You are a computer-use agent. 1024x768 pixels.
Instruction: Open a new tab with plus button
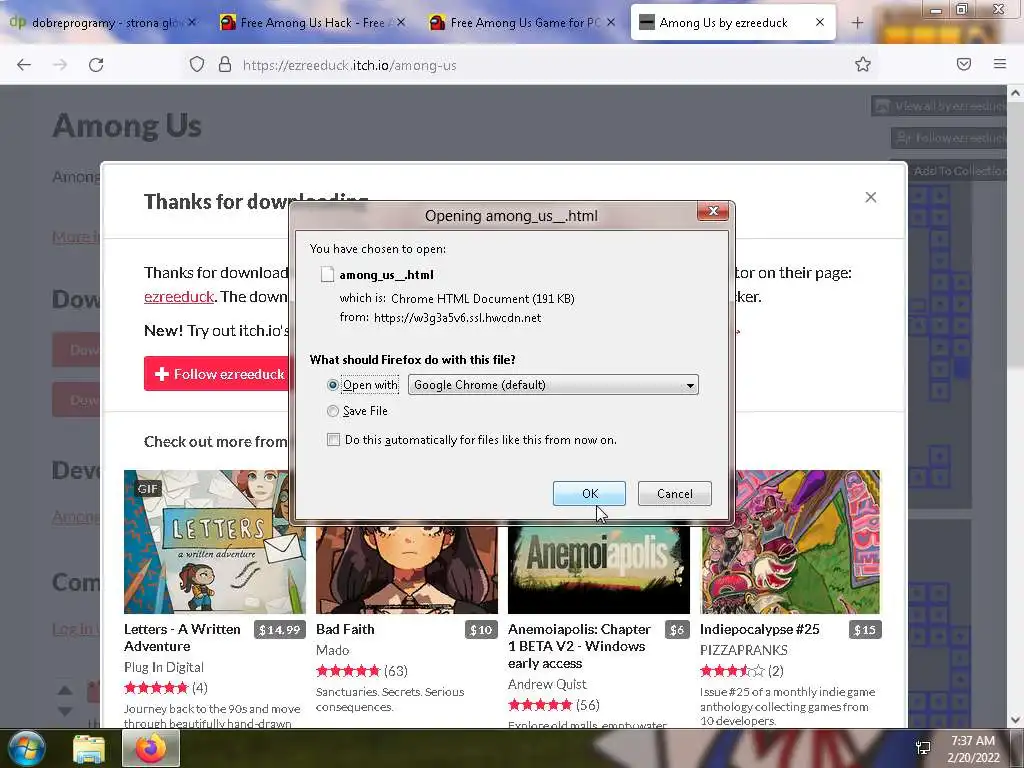[x=857, y=23]
